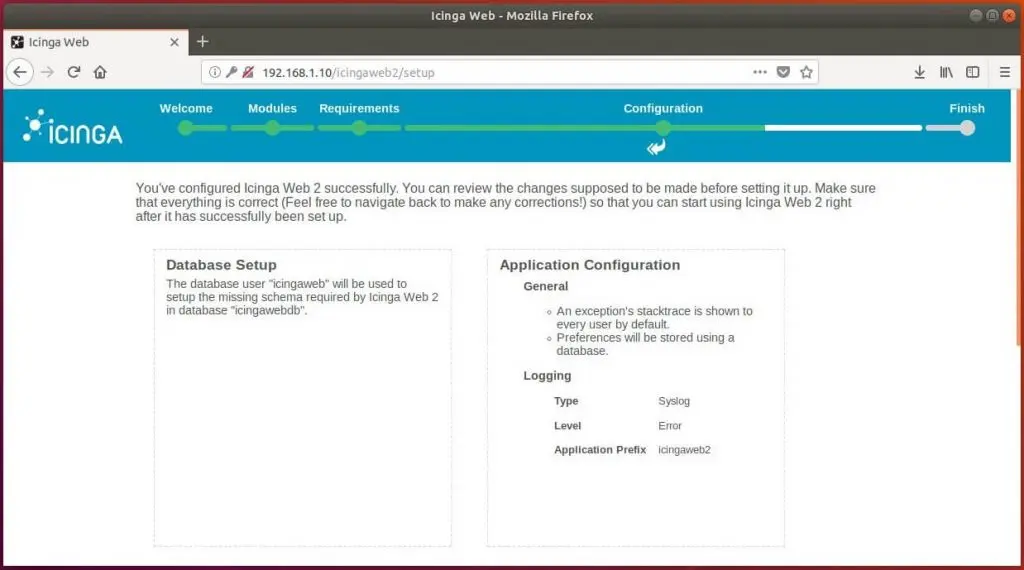Screen dimensions: 1024x570
Task: Click the database user description paragraph
Action: (302, 297)
